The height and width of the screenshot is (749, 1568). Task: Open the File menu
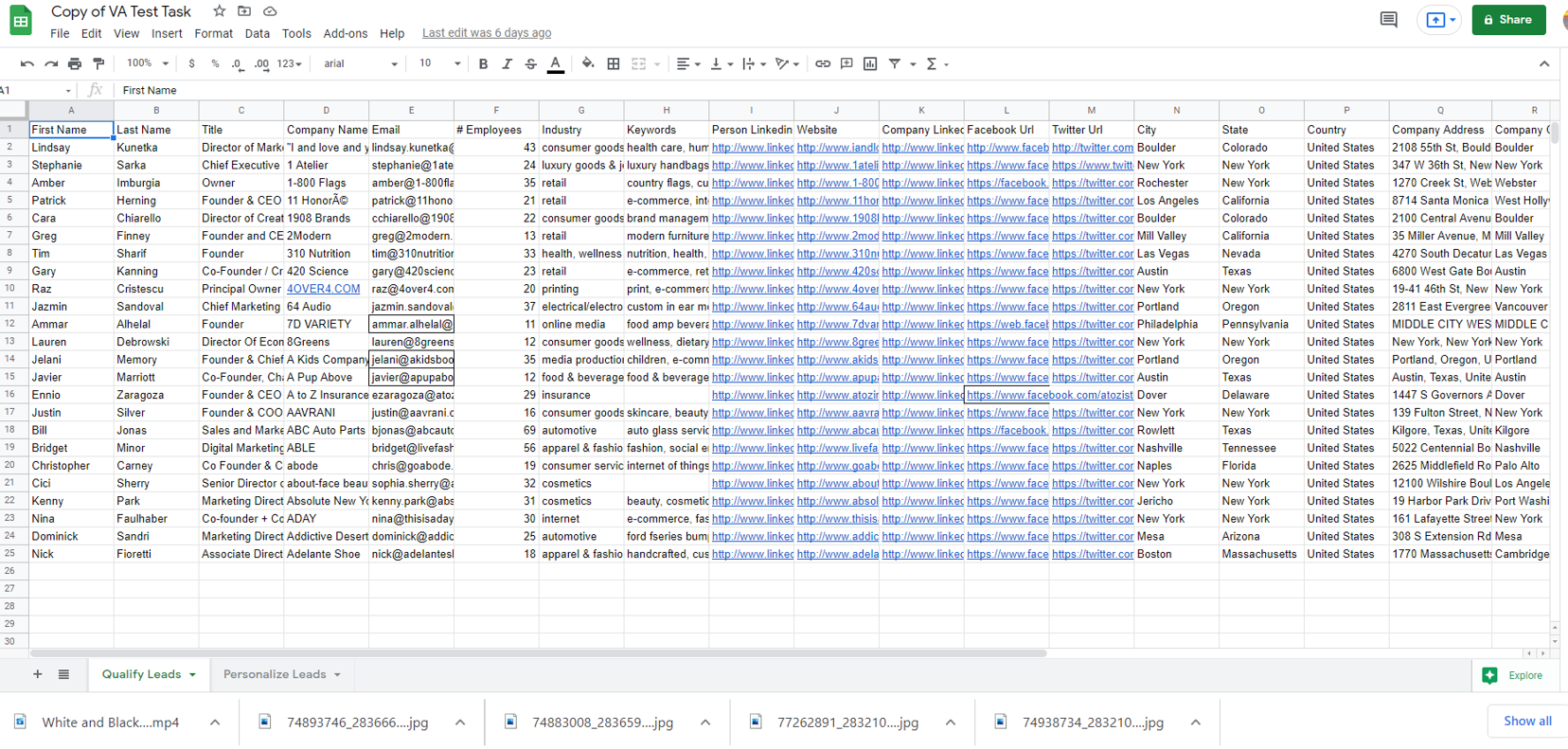click(60, 33)
